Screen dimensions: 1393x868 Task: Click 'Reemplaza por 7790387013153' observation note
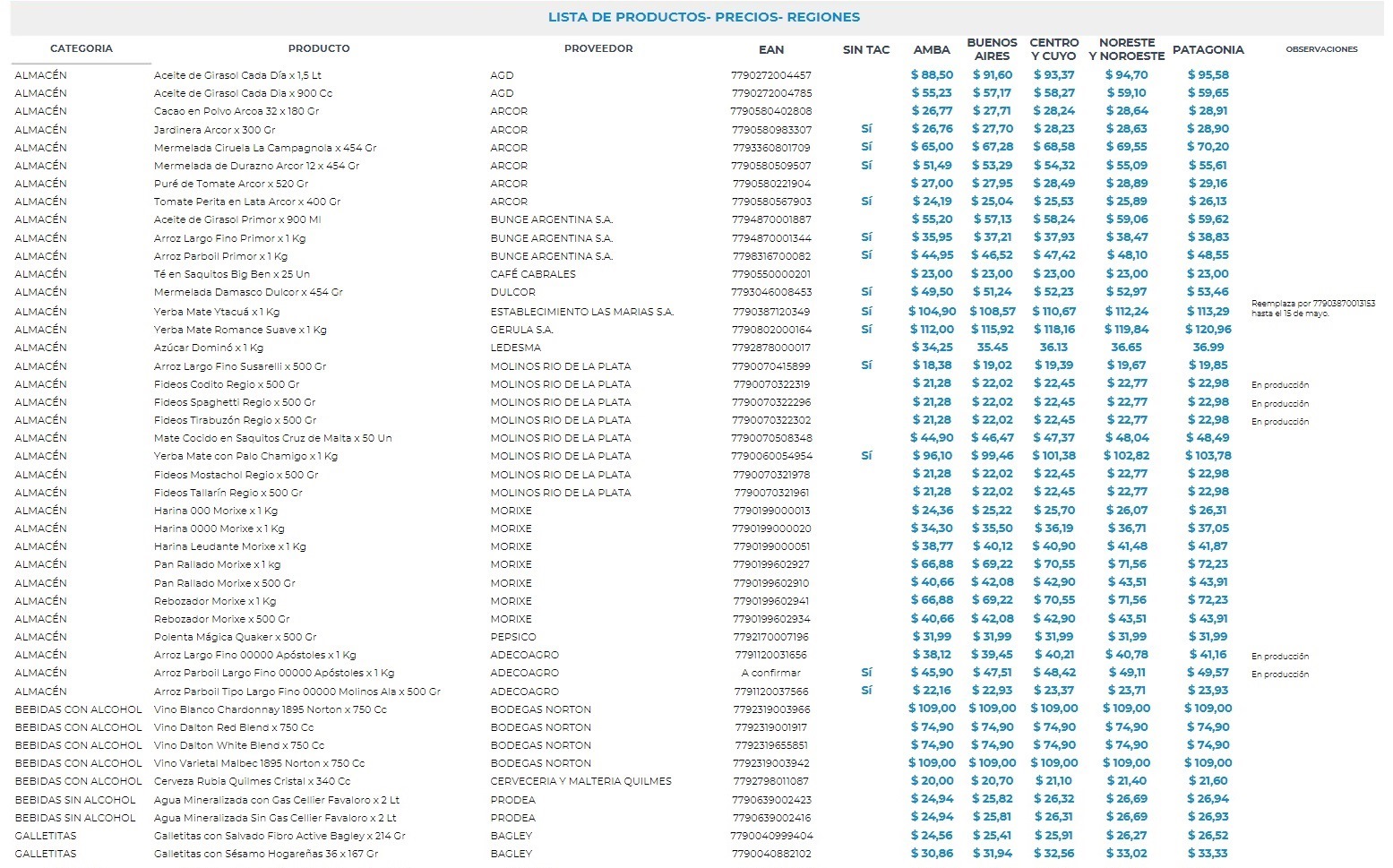coord(1313,308)
